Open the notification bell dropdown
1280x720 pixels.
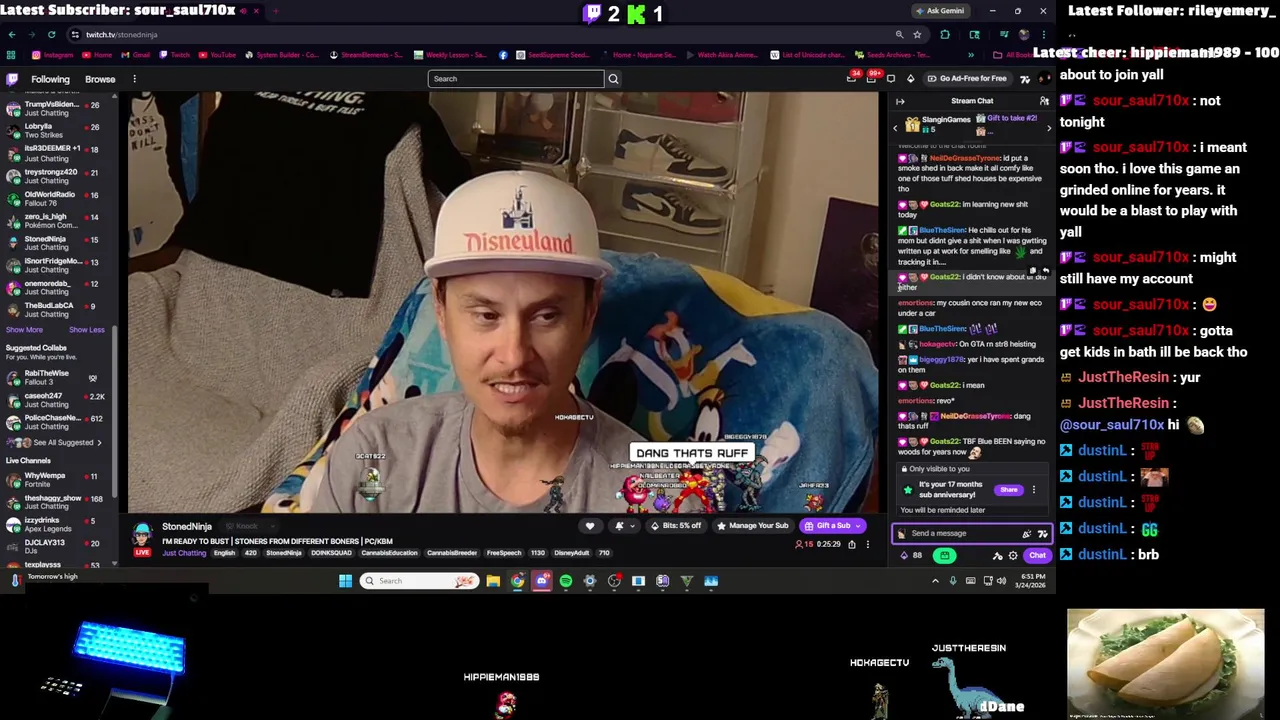(x=623, y=526)
